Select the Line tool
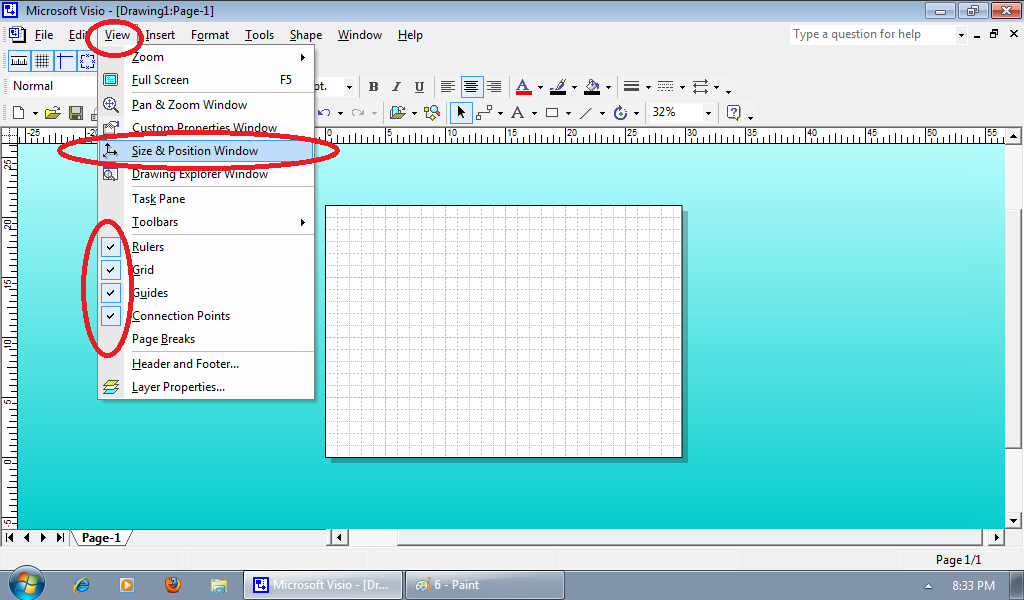 (x=586, y=113)
